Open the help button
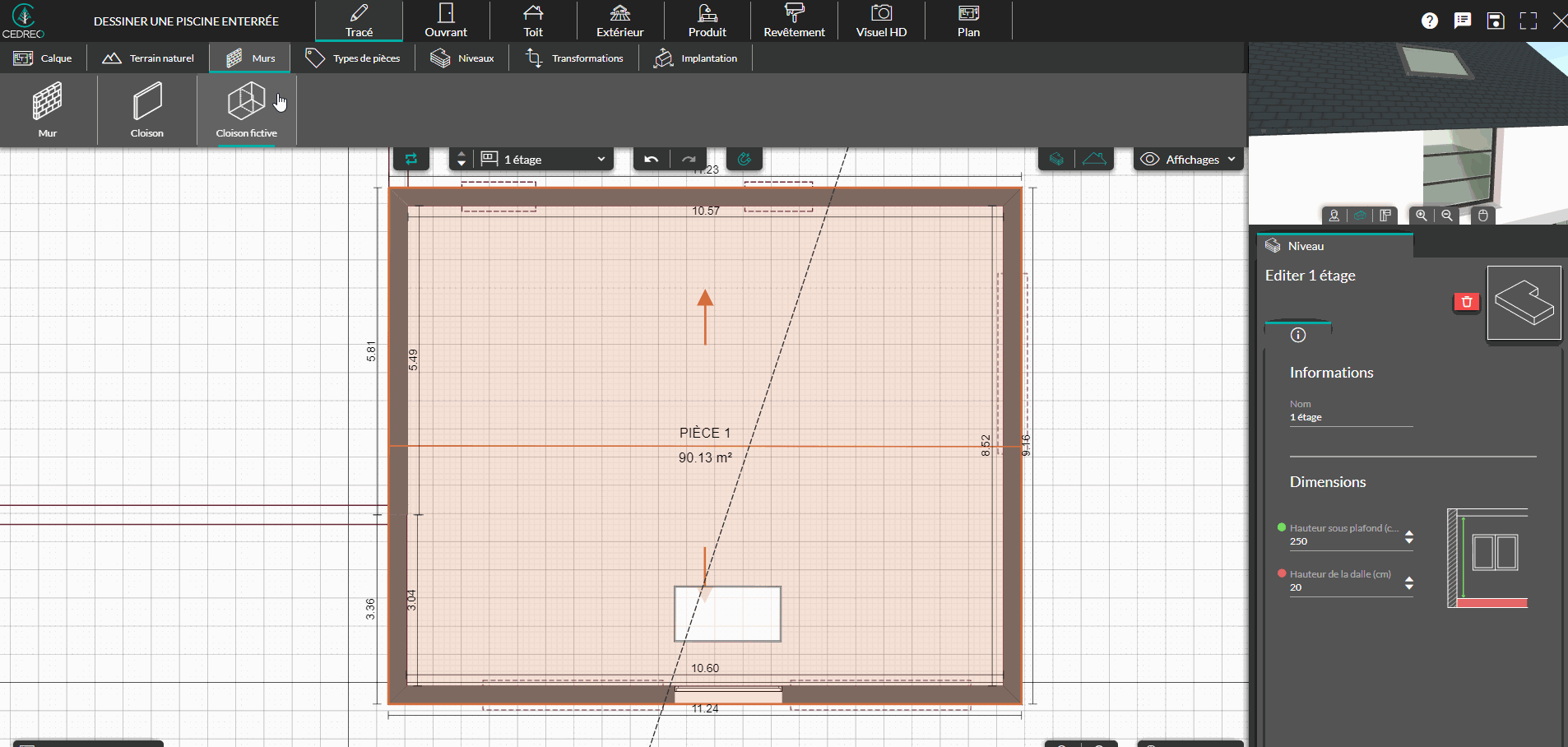 1430,21
